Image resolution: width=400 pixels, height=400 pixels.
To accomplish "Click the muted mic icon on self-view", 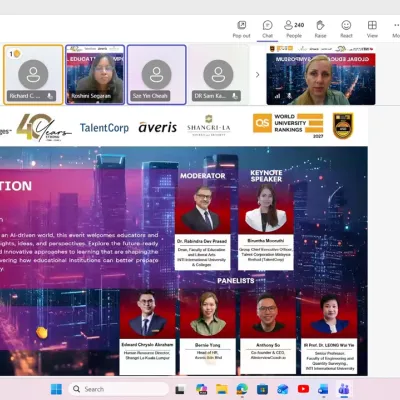I will tap(289, 96).
